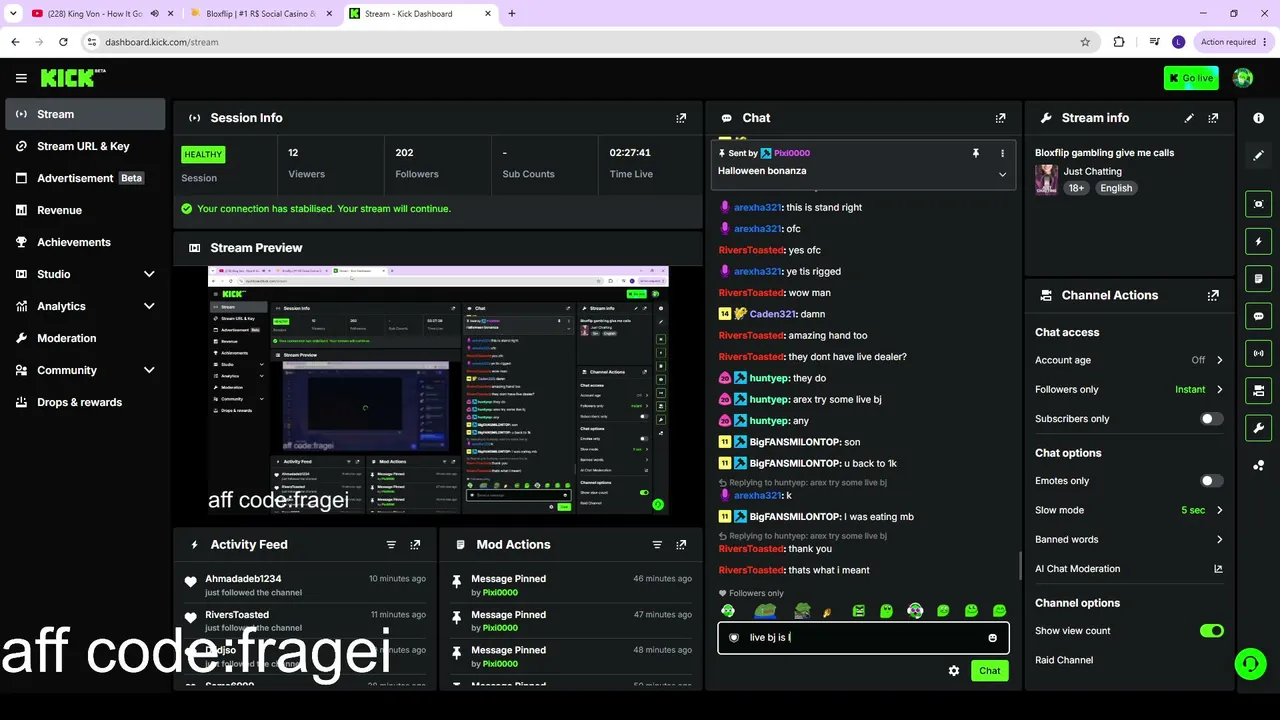
Task: Go to the Advertisement section
Action: coord(85,178)
